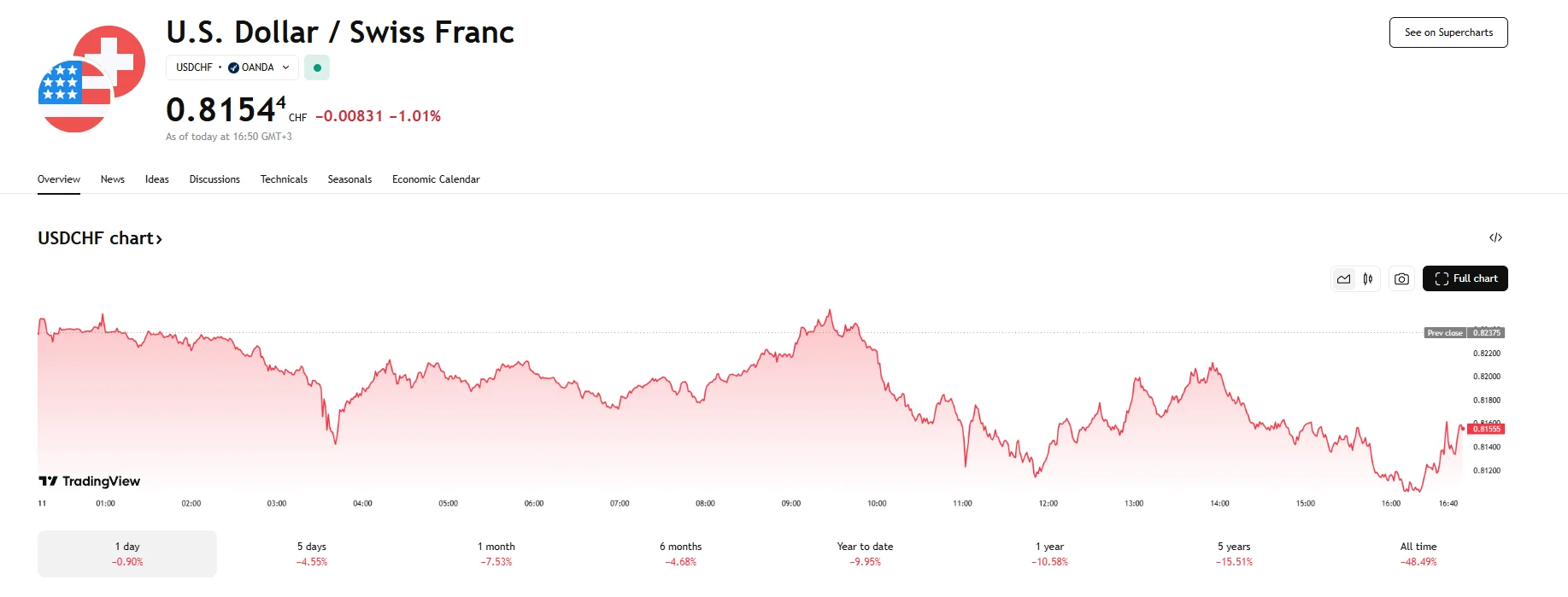
Task: Choose the Year to date range
Action: pos(865,553)
